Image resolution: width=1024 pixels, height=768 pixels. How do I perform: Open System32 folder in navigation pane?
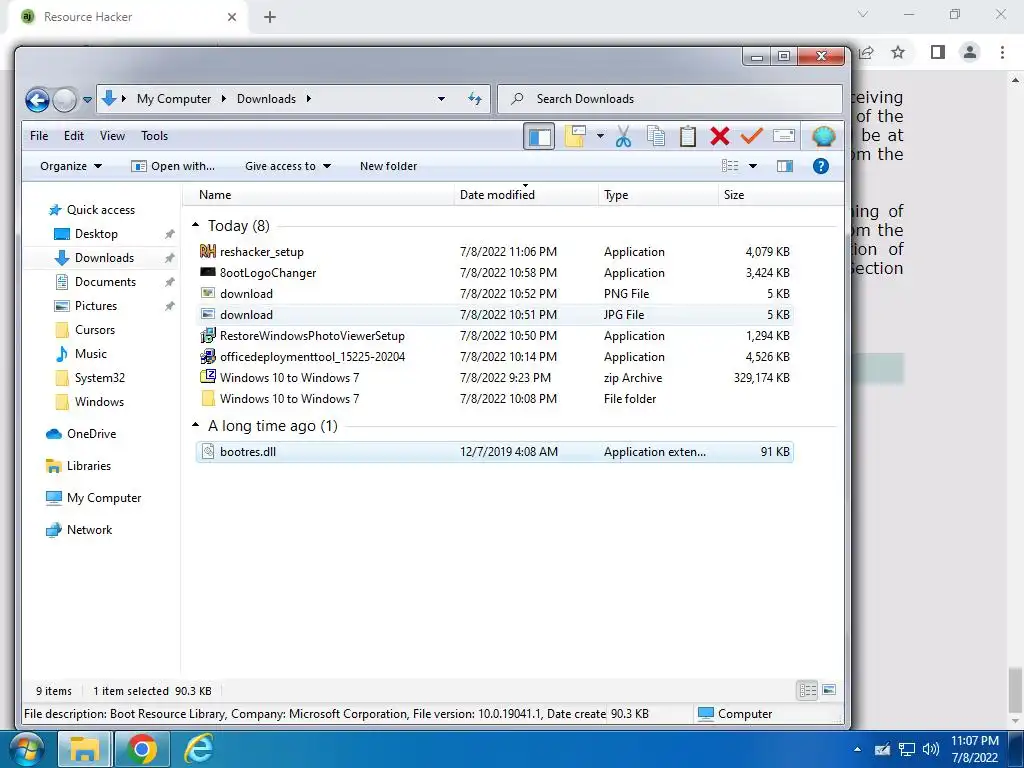tap(90, 377)
